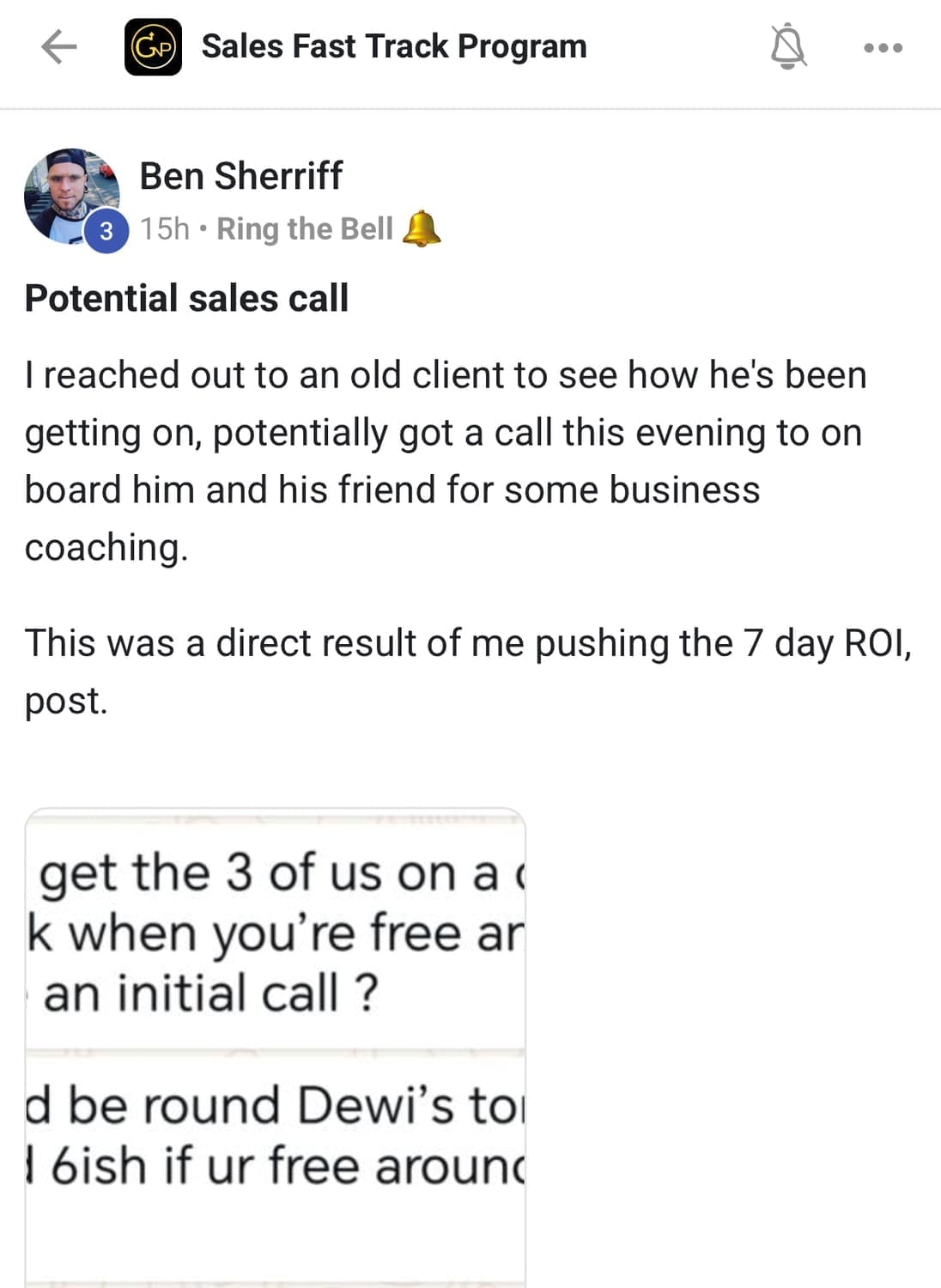Tap the GP group logo icon
This screenshot has height=1288, width=941.
(x=153, y=47)
